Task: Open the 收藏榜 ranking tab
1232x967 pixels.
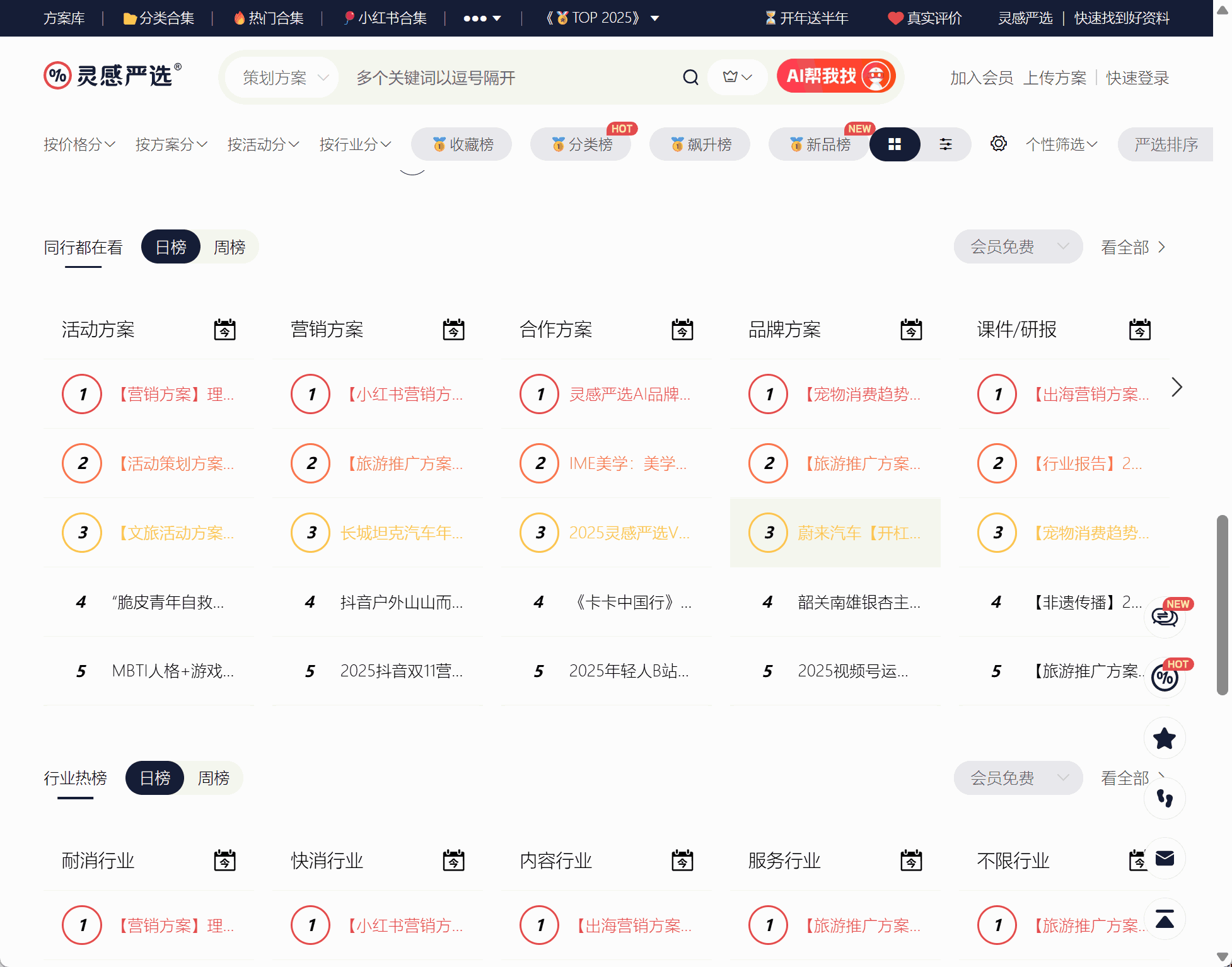Action: click(462, 144)
